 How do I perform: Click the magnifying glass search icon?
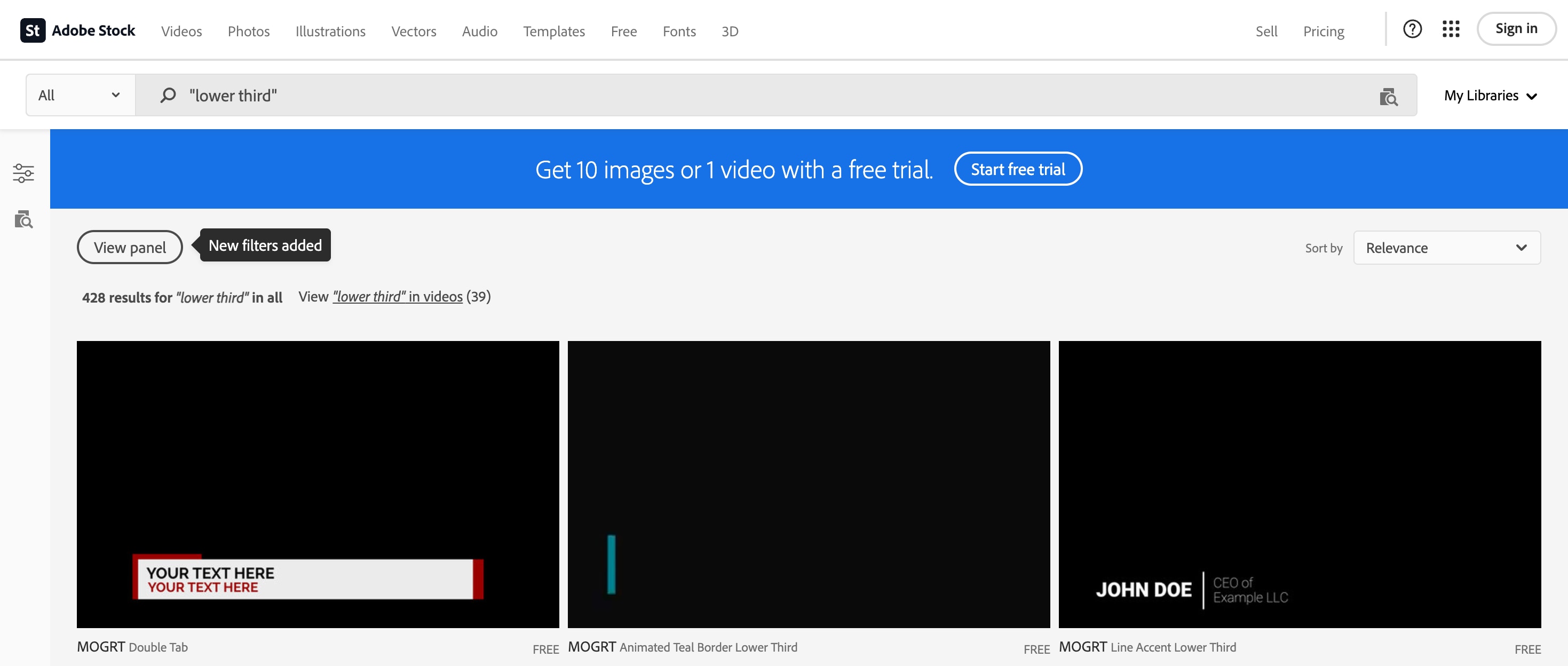(168, 96)
